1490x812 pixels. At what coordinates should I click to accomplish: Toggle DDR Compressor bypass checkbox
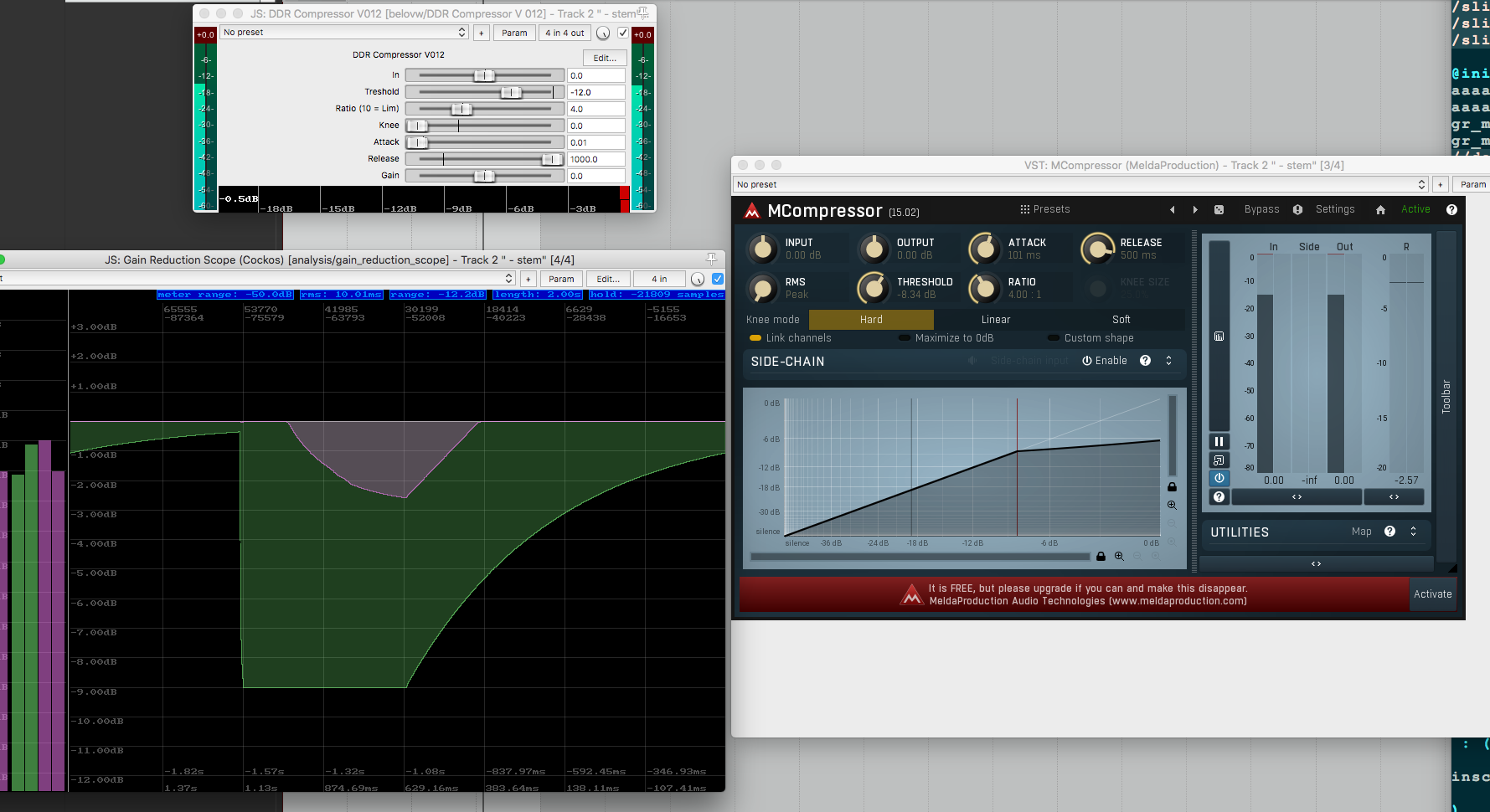[622, 33]
